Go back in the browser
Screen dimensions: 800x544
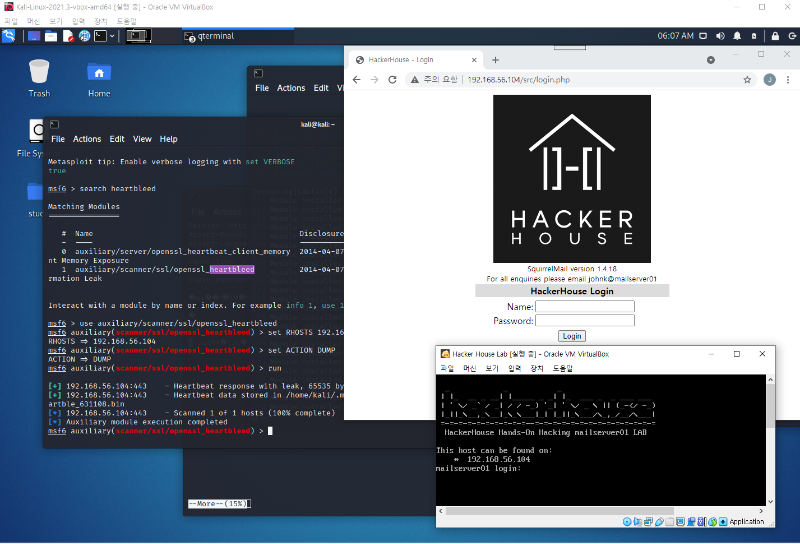[x=357, y=80]
